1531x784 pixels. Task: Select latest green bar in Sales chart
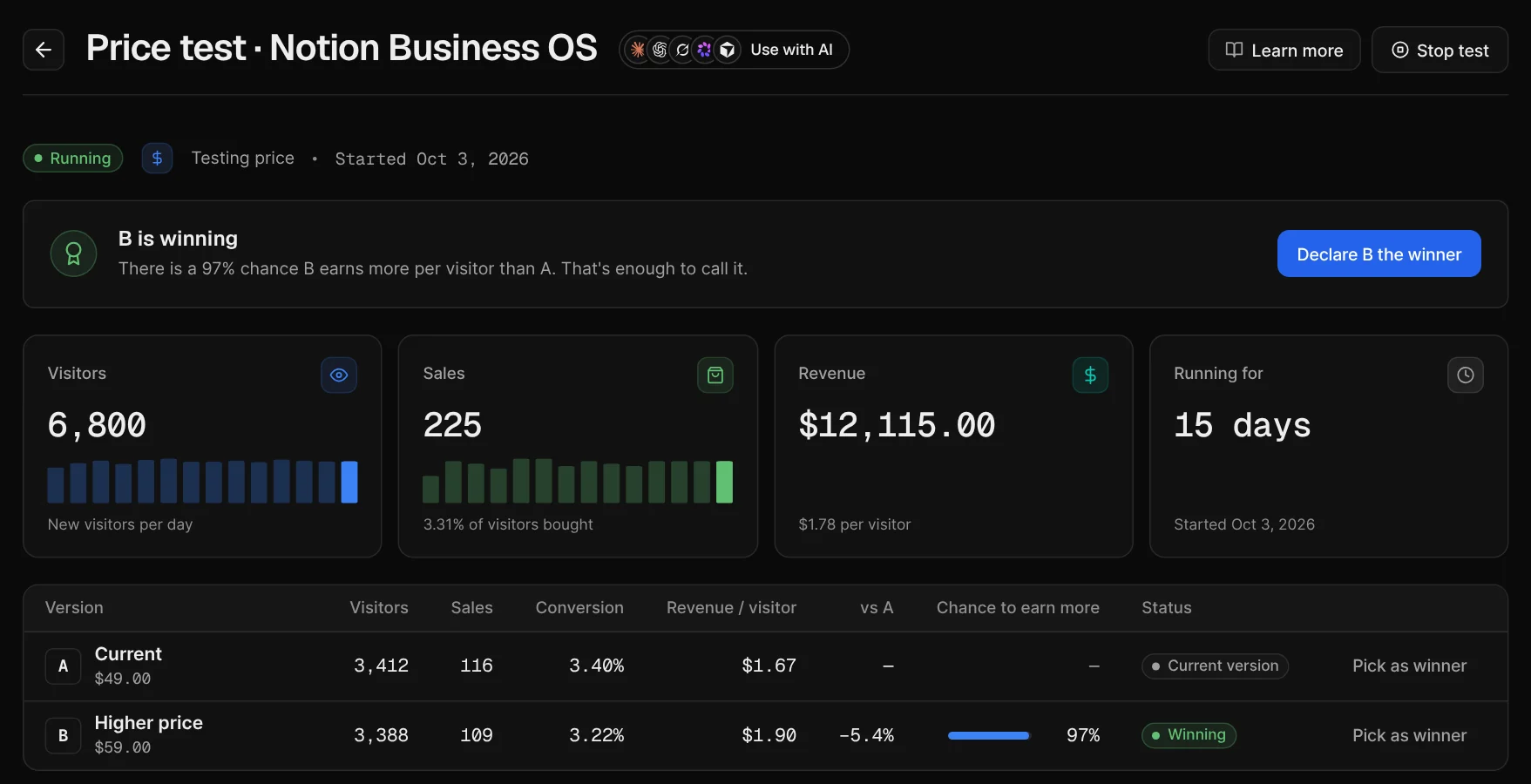click(x=724, y=482)
